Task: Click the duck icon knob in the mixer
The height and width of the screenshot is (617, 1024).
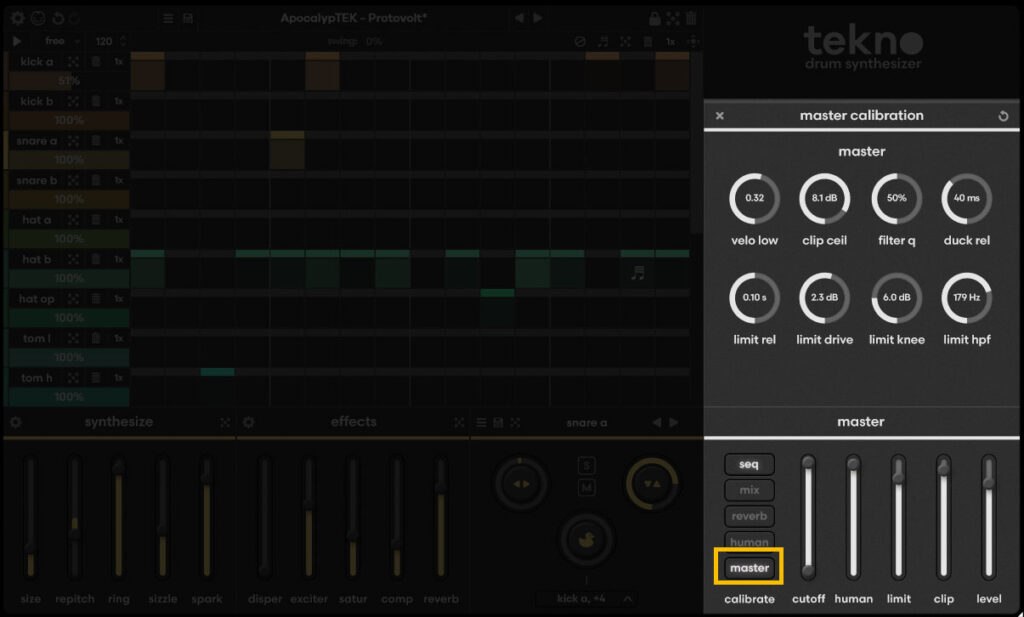Action: 585,540
